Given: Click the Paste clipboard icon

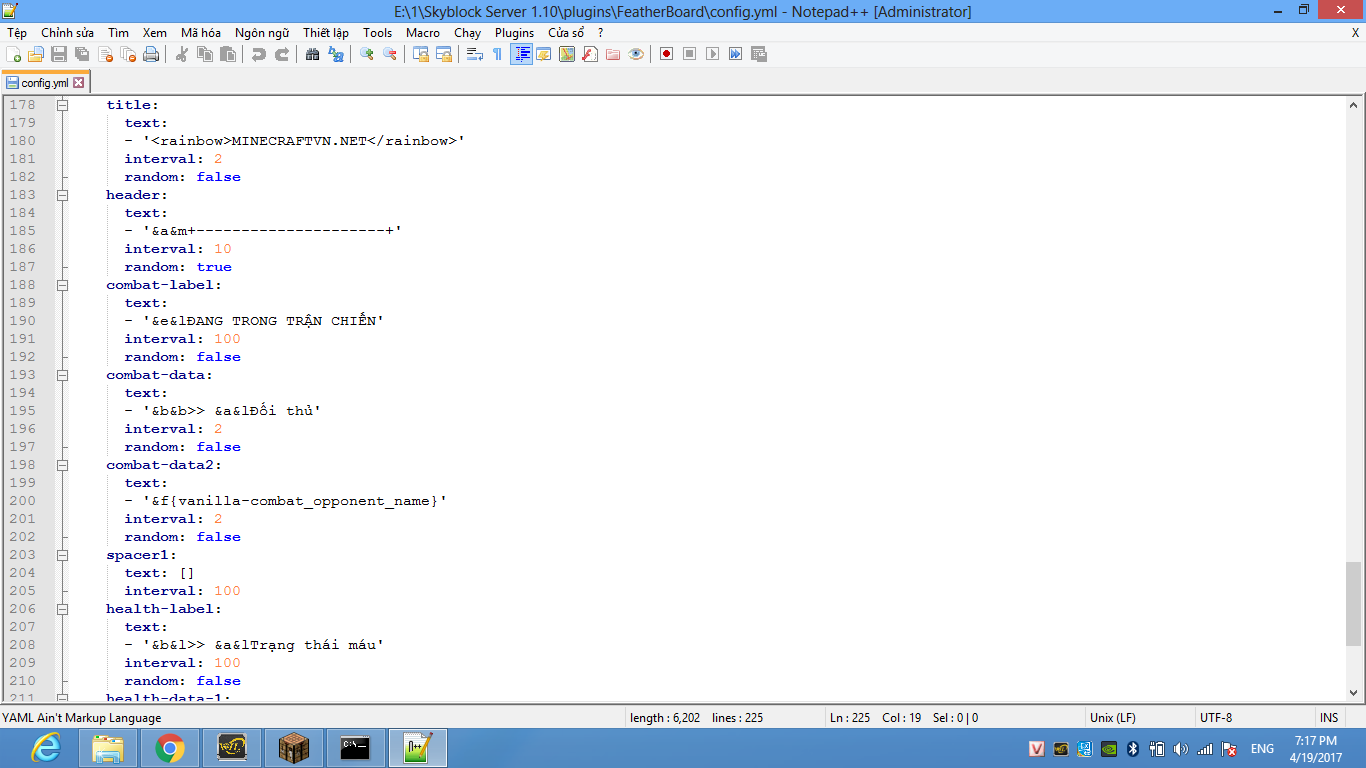Looking at the screenshot, I should click(228, 54).
